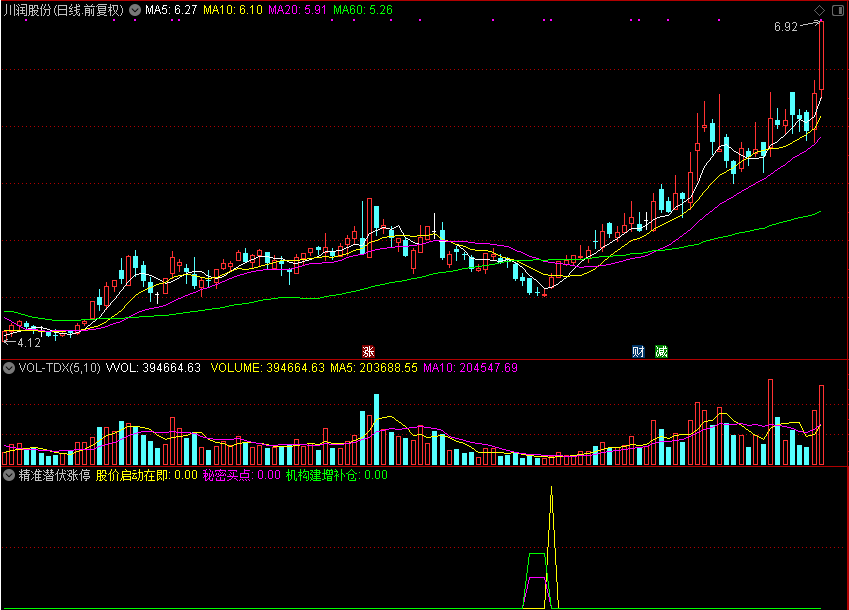
Task: Click the VVOL: 394664.63 value
Action: [x=153, y=368]
